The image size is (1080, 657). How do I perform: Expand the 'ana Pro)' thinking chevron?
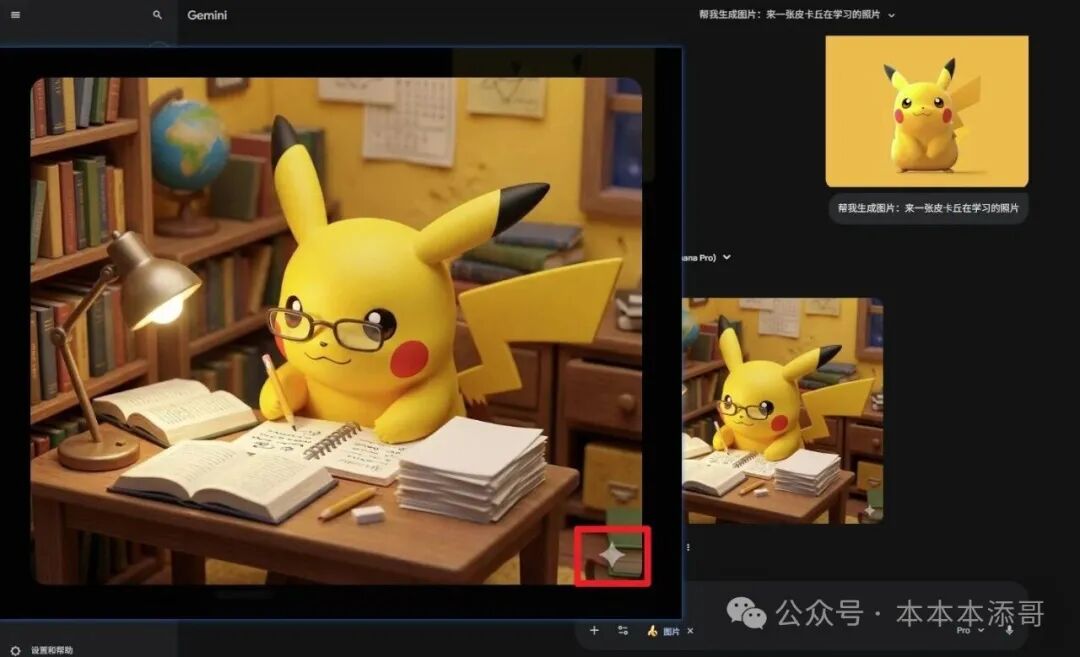(x=727, y=257)
